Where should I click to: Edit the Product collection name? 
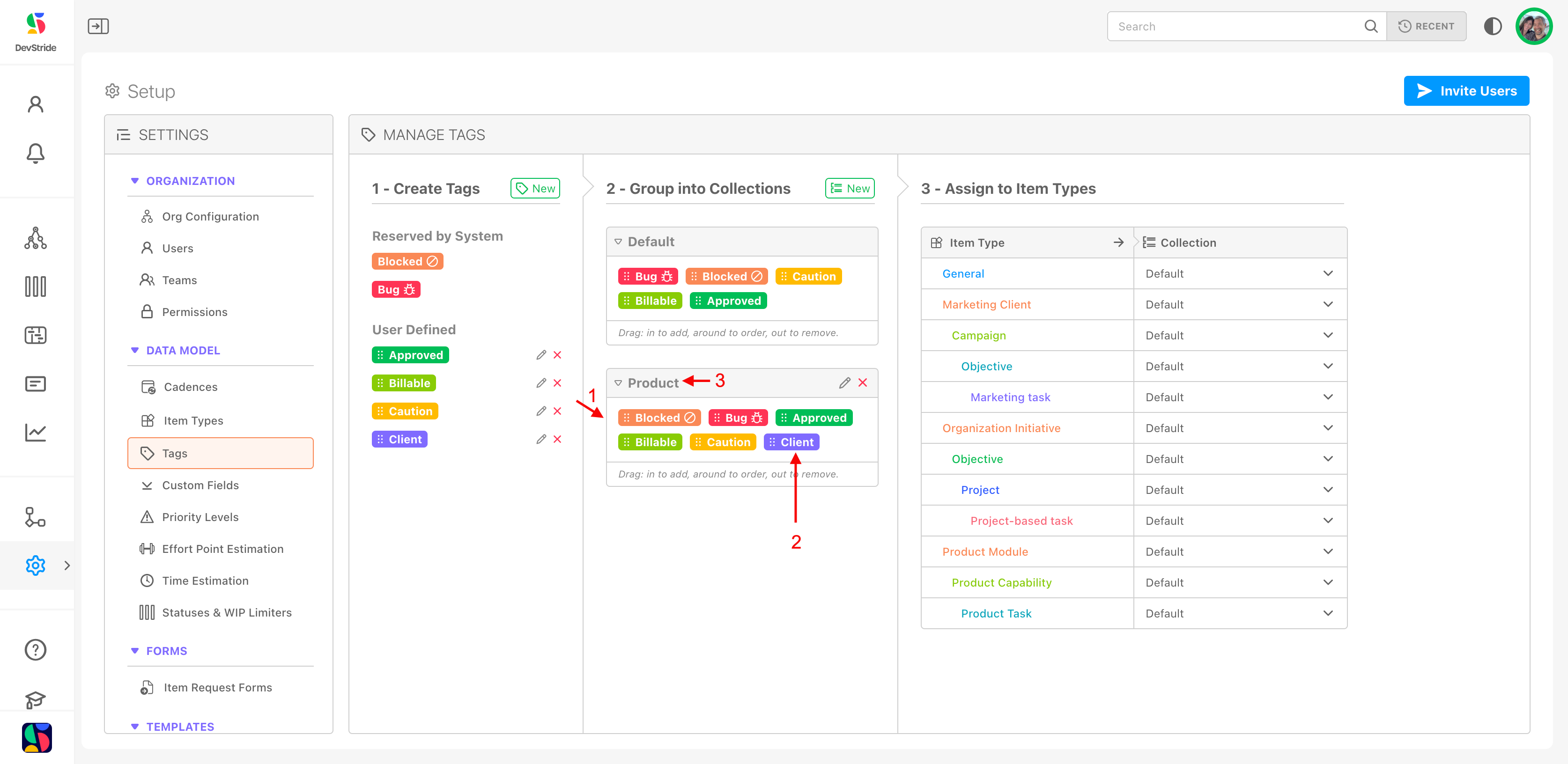pos(844,382)
